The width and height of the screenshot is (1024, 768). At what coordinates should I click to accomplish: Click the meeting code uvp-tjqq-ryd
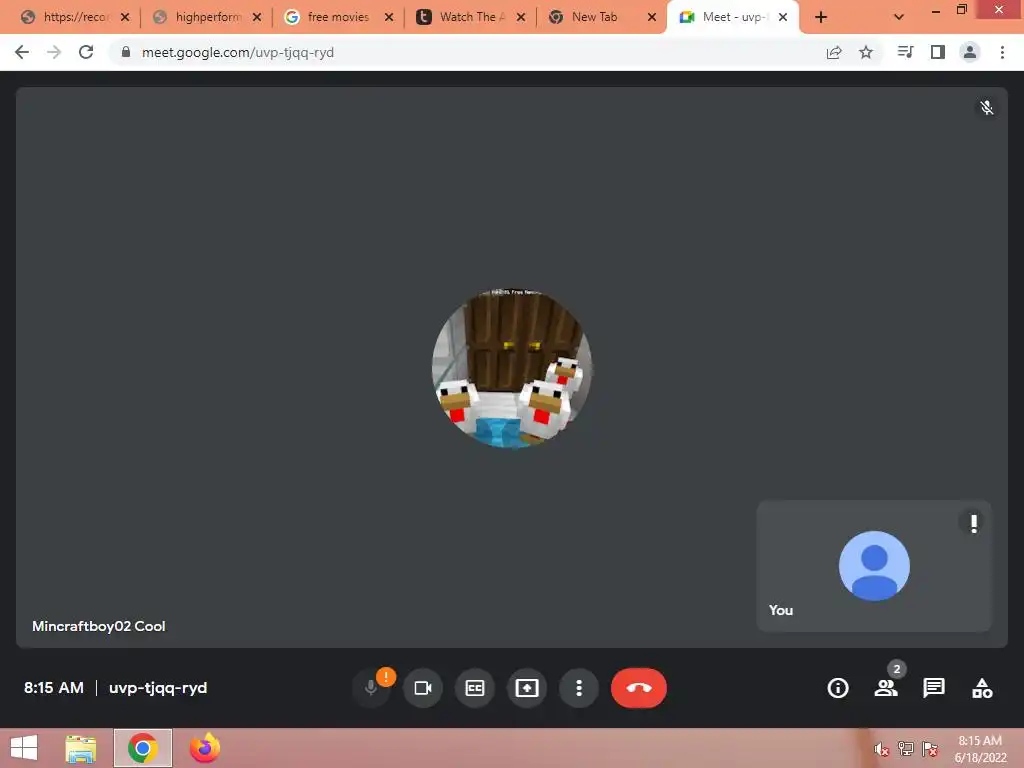158,688
